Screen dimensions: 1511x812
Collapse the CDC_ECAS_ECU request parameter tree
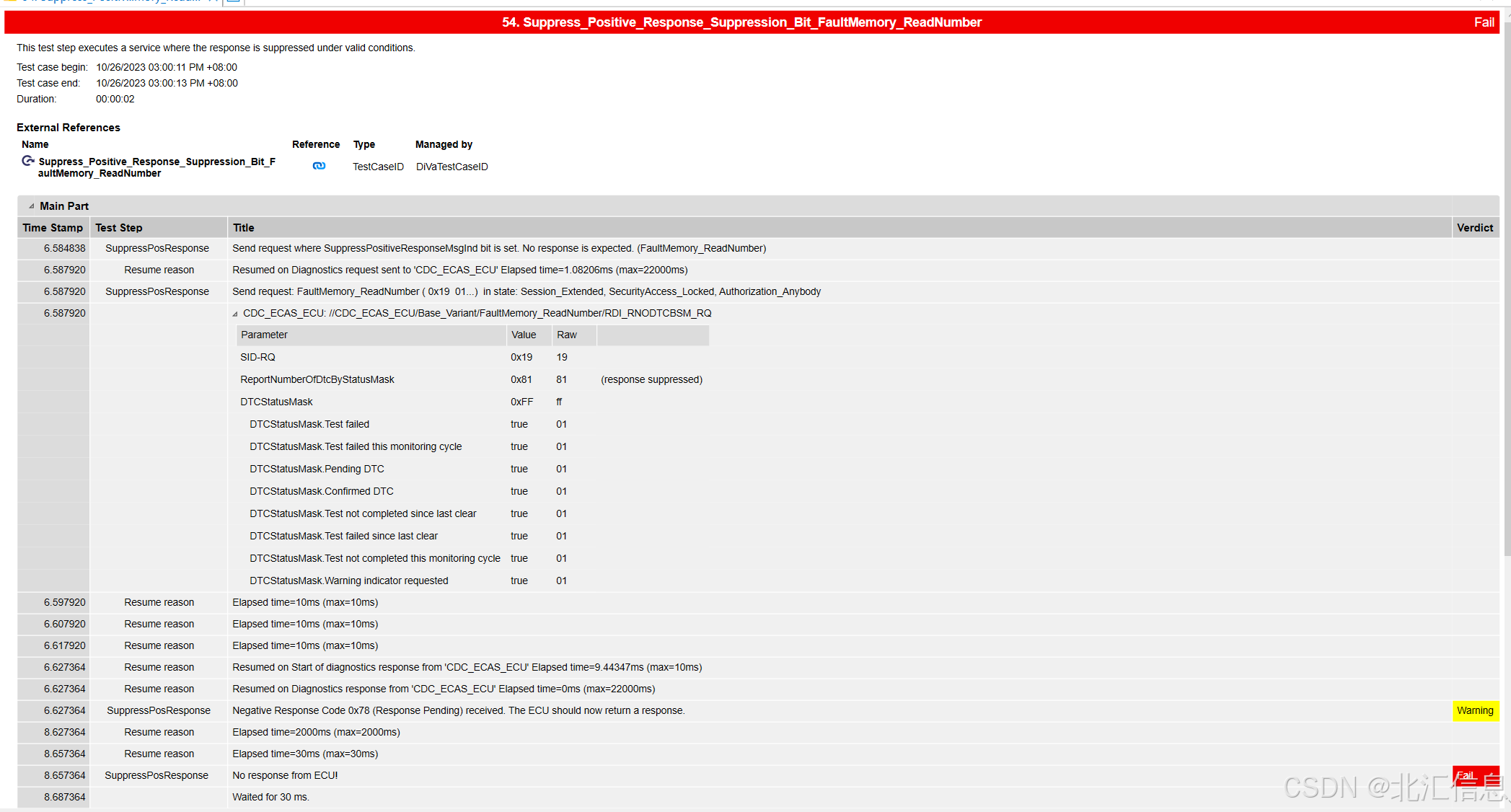235,314
